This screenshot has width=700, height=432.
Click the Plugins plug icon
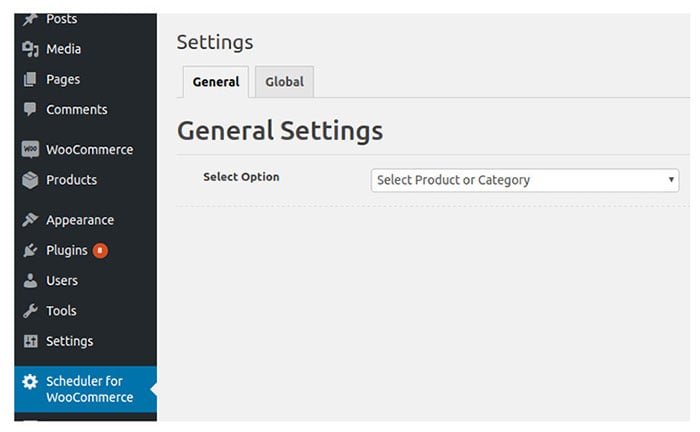coord(30,250)
